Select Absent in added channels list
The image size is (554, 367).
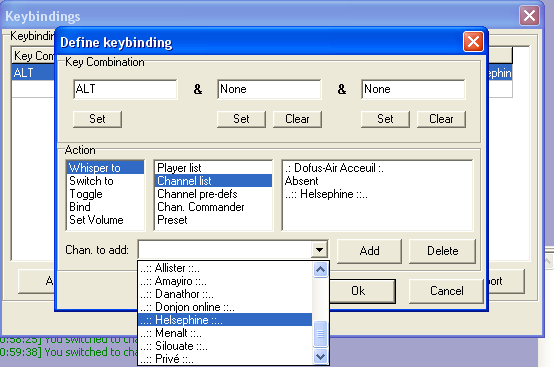377,180
